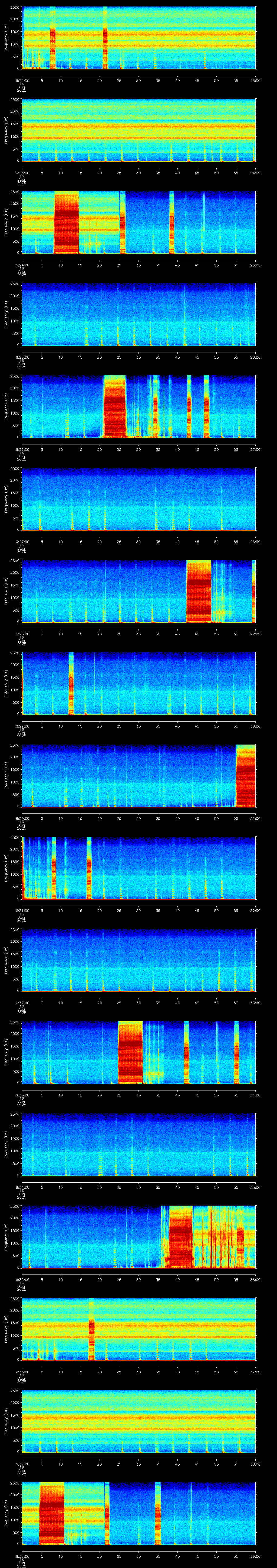
Task: Click the 26:00 end time label
Action: pos(255,357)
